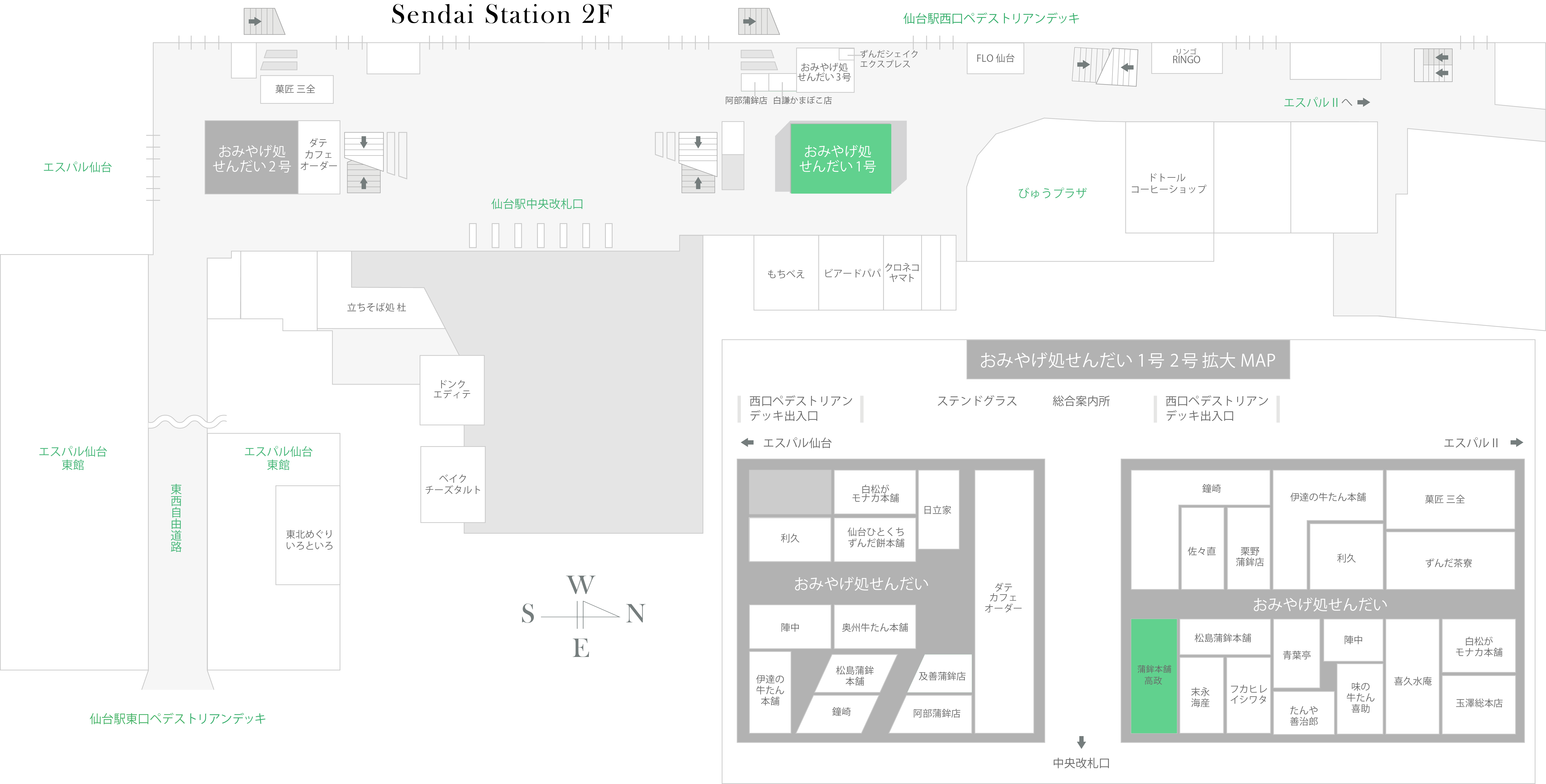Click the right arrow beside エスパルⅡ in the enlarged map
The width and height of the screenshot is (1546, 784).
tap(1517, 443)
